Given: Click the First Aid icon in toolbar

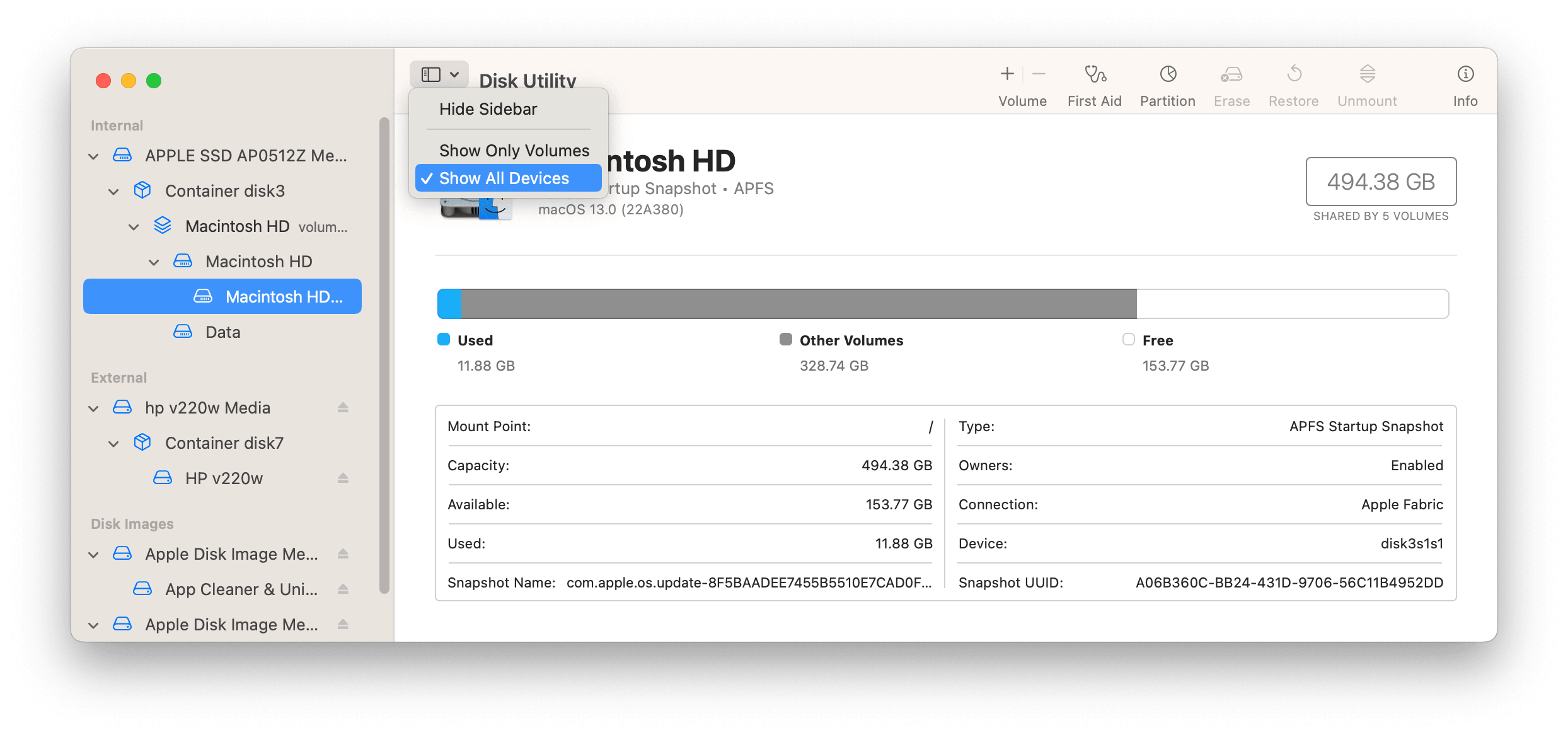Looking at the screenshot, I should [1095, 74].
